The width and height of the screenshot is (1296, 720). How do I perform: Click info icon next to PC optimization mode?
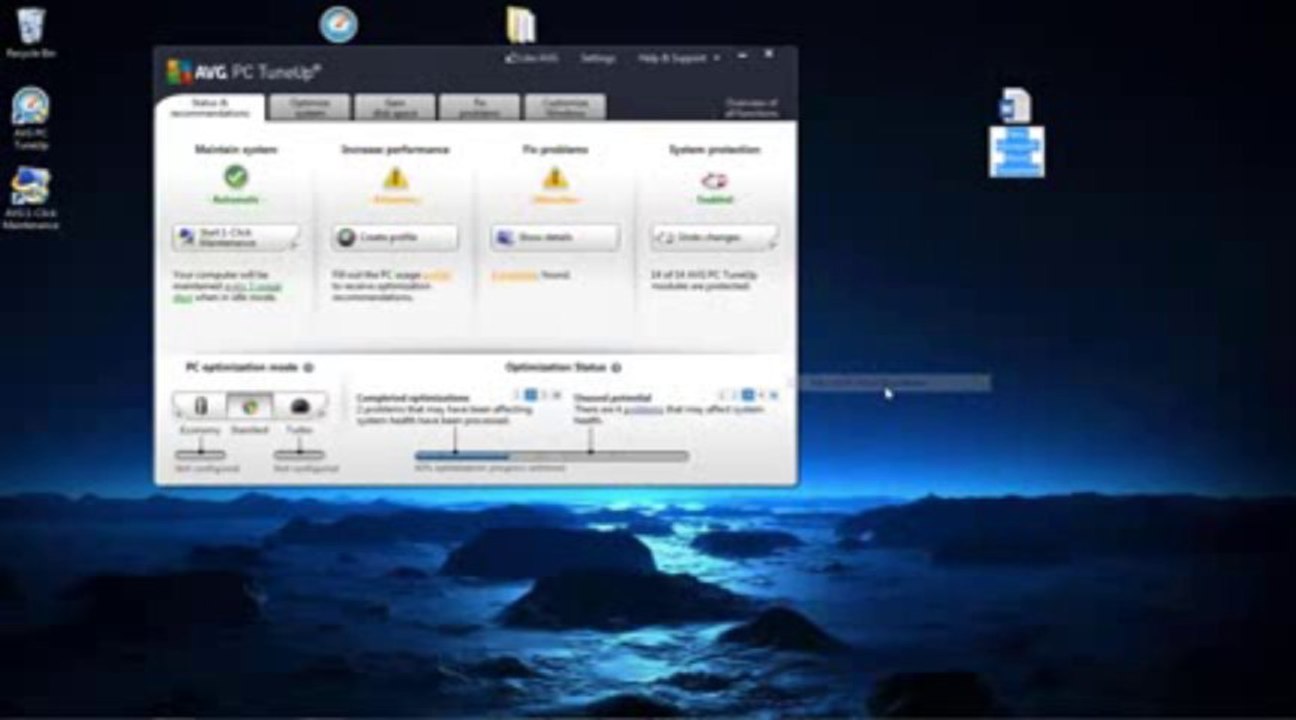pos(308,368)
